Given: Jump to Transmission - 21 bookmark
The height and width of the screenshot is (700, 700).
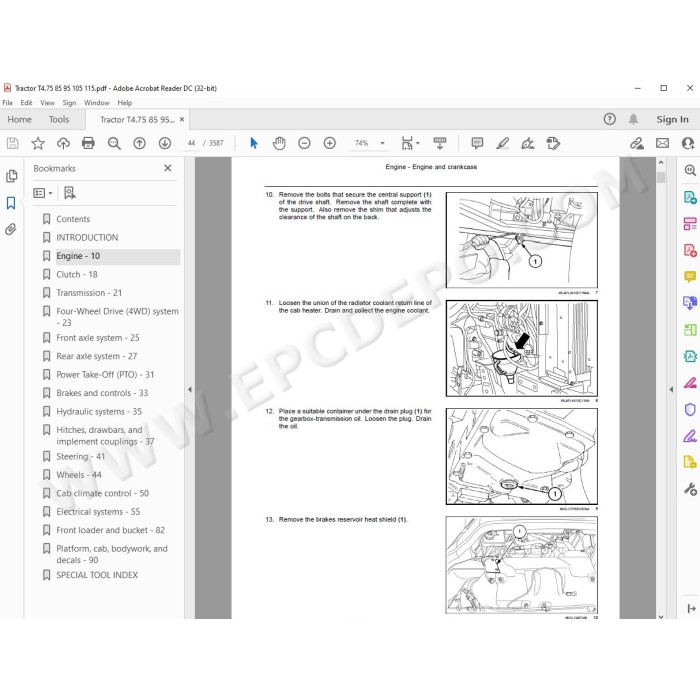Looking at the screenshot, I should tap(89, 293).
